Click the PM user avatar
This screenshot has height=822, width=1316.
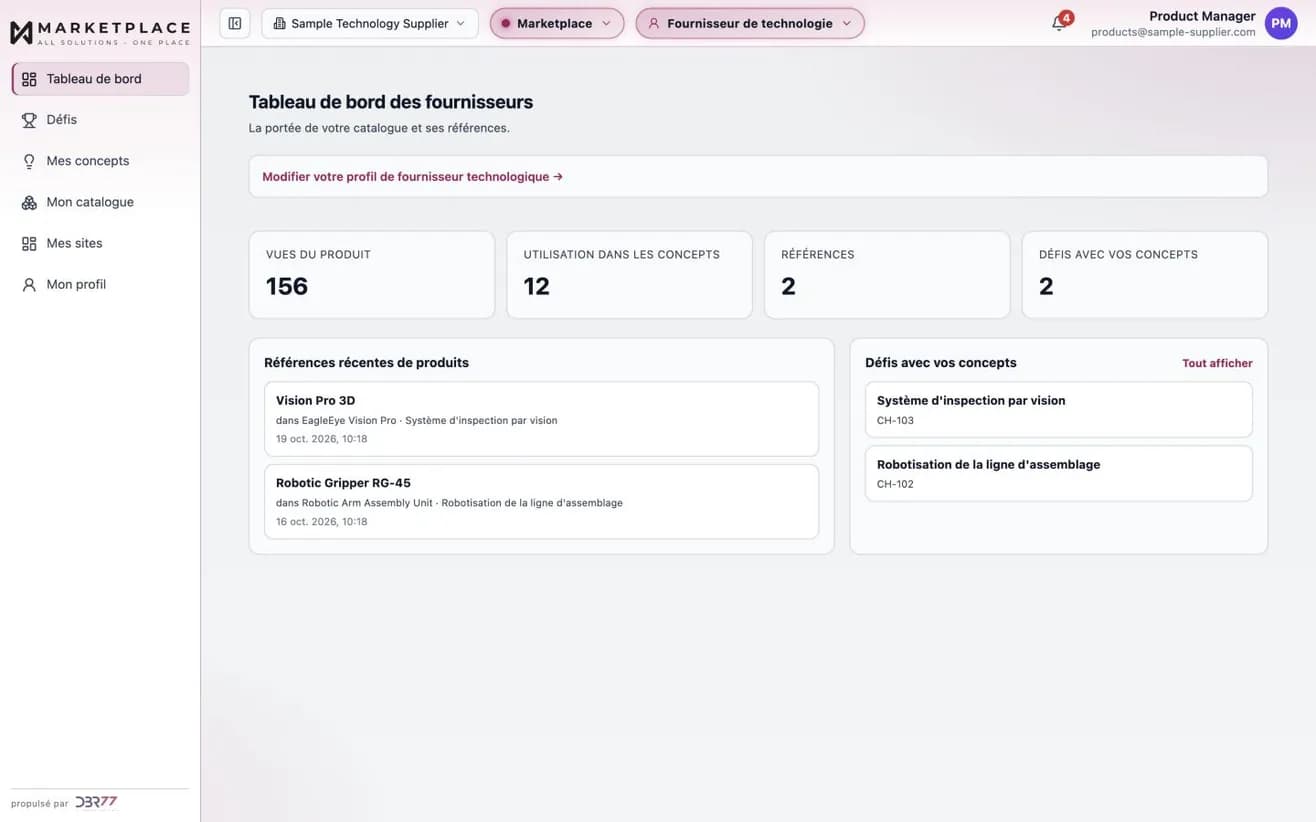1281,23
